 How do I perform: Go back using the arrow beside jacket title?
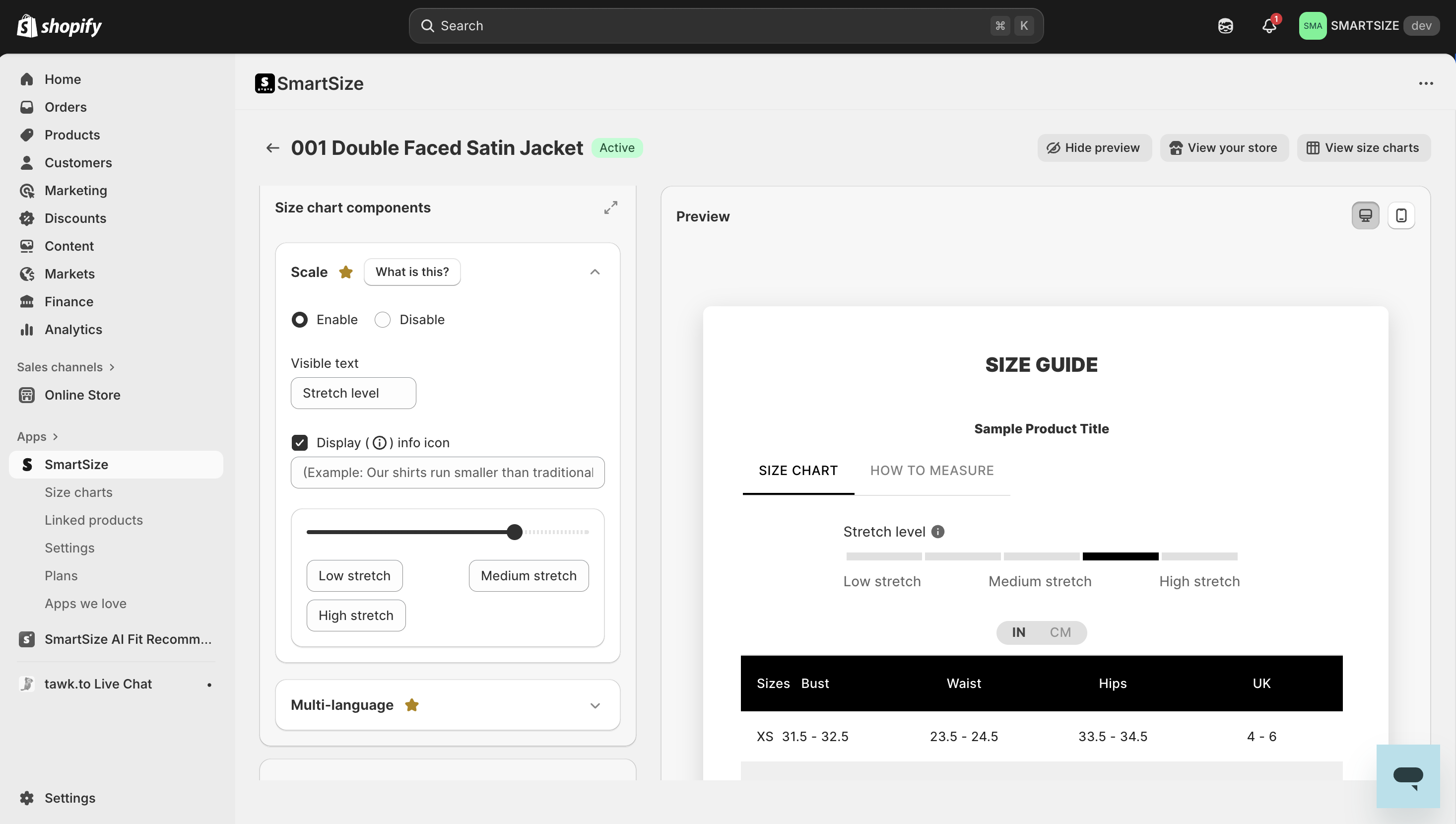pyautogui.click(x=272, y=148)
